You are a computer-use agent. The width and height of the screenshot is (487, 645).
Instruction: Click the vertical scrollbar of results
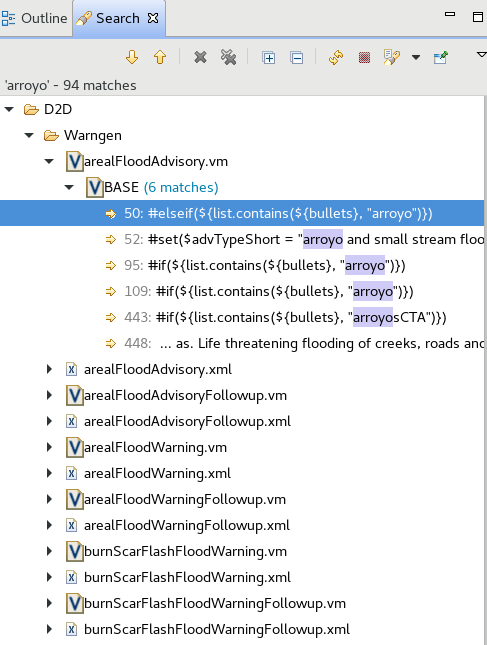point(485,370)
